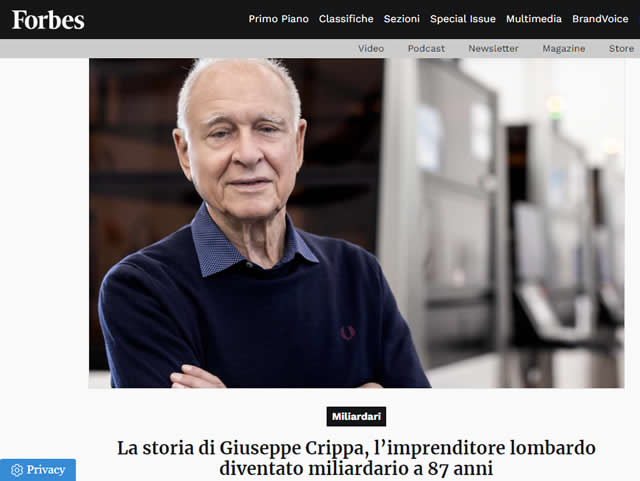Open the Newsletter link

click(x=493, y=48)
